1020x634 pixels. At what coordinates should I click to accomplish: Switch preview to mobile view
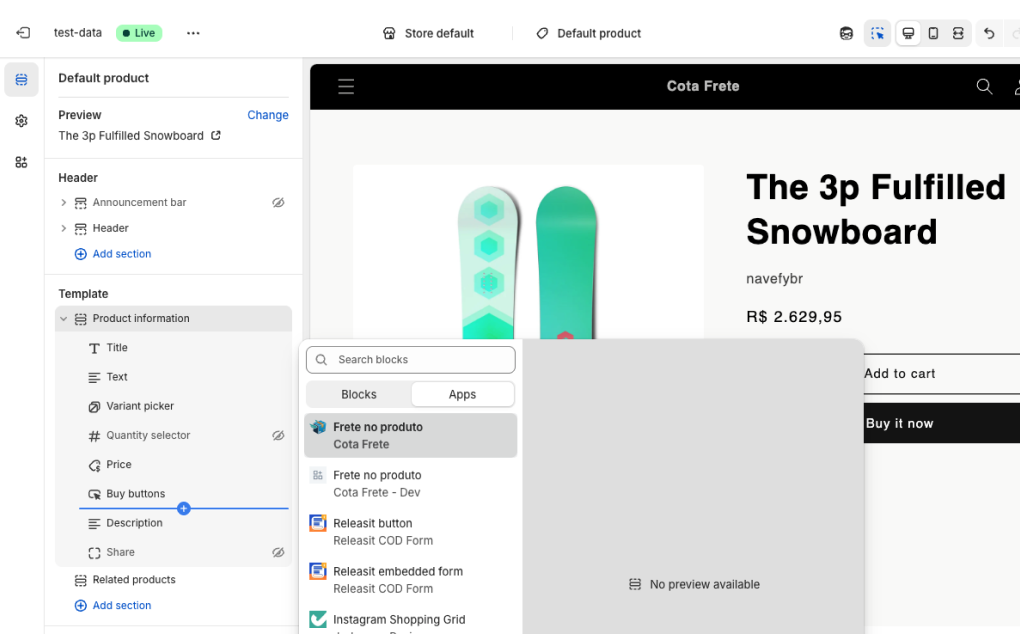(932, 33)
